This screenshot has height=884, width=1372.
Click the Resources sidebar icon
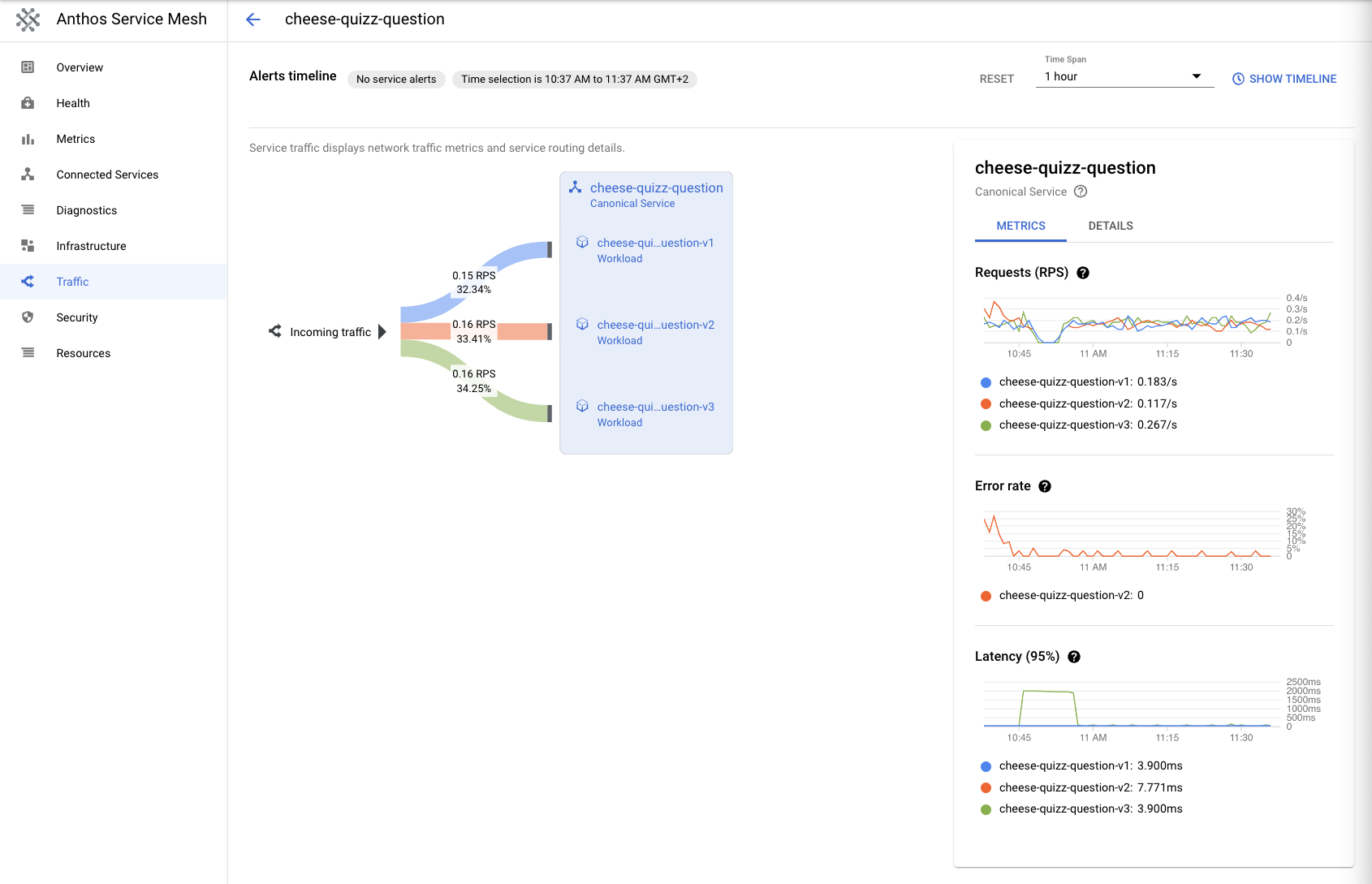pos(28,353)
